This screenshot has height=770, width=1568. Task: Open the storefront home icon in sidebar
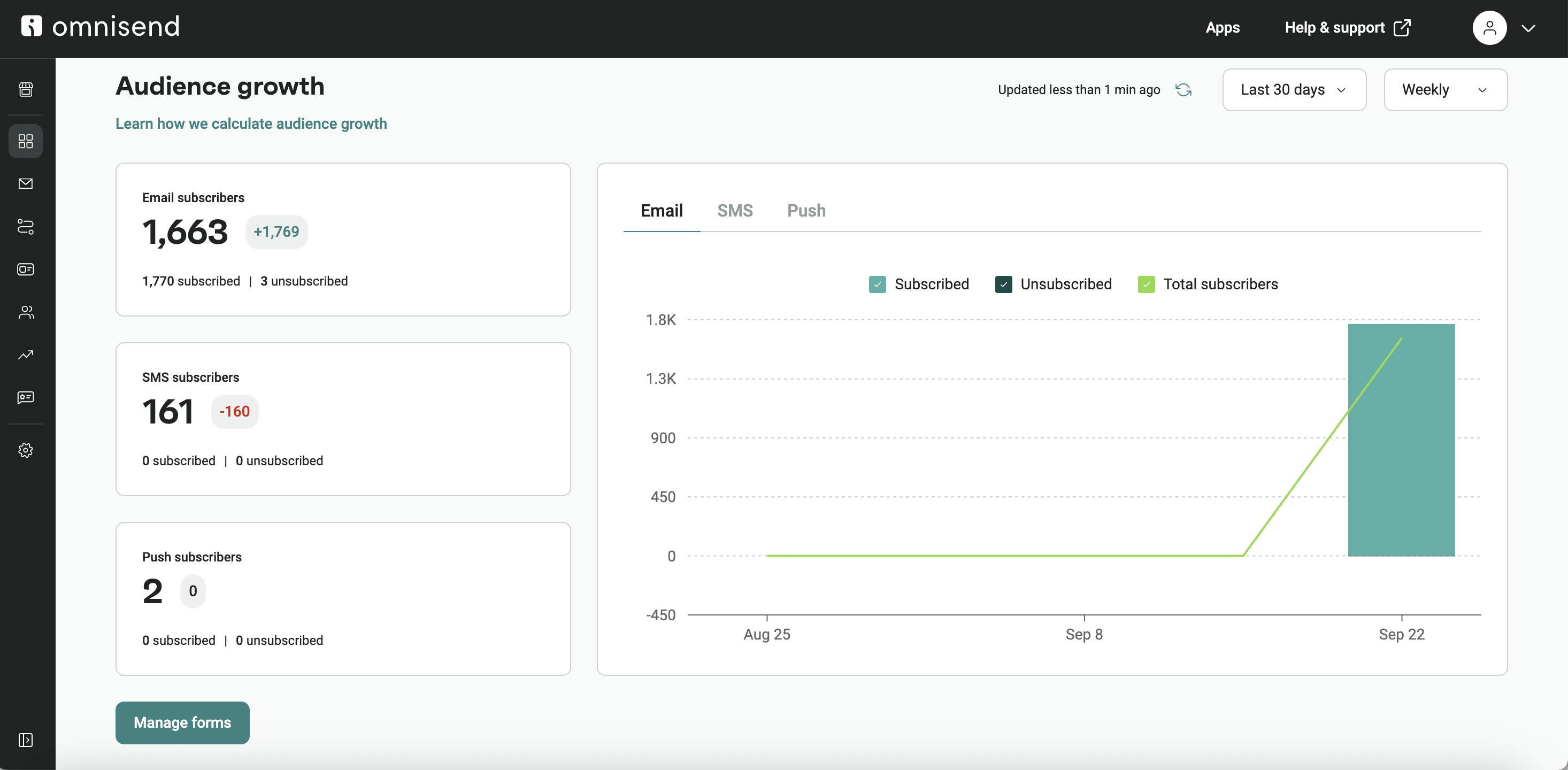pos(26,89)
